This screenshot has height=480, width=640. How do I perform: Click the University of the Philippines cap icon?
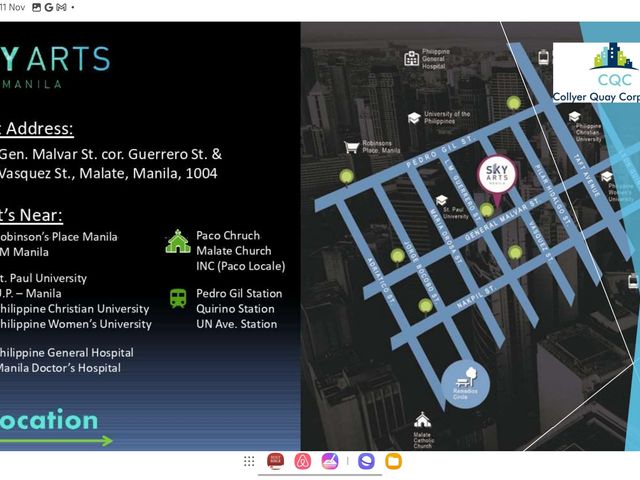(414, 118)
